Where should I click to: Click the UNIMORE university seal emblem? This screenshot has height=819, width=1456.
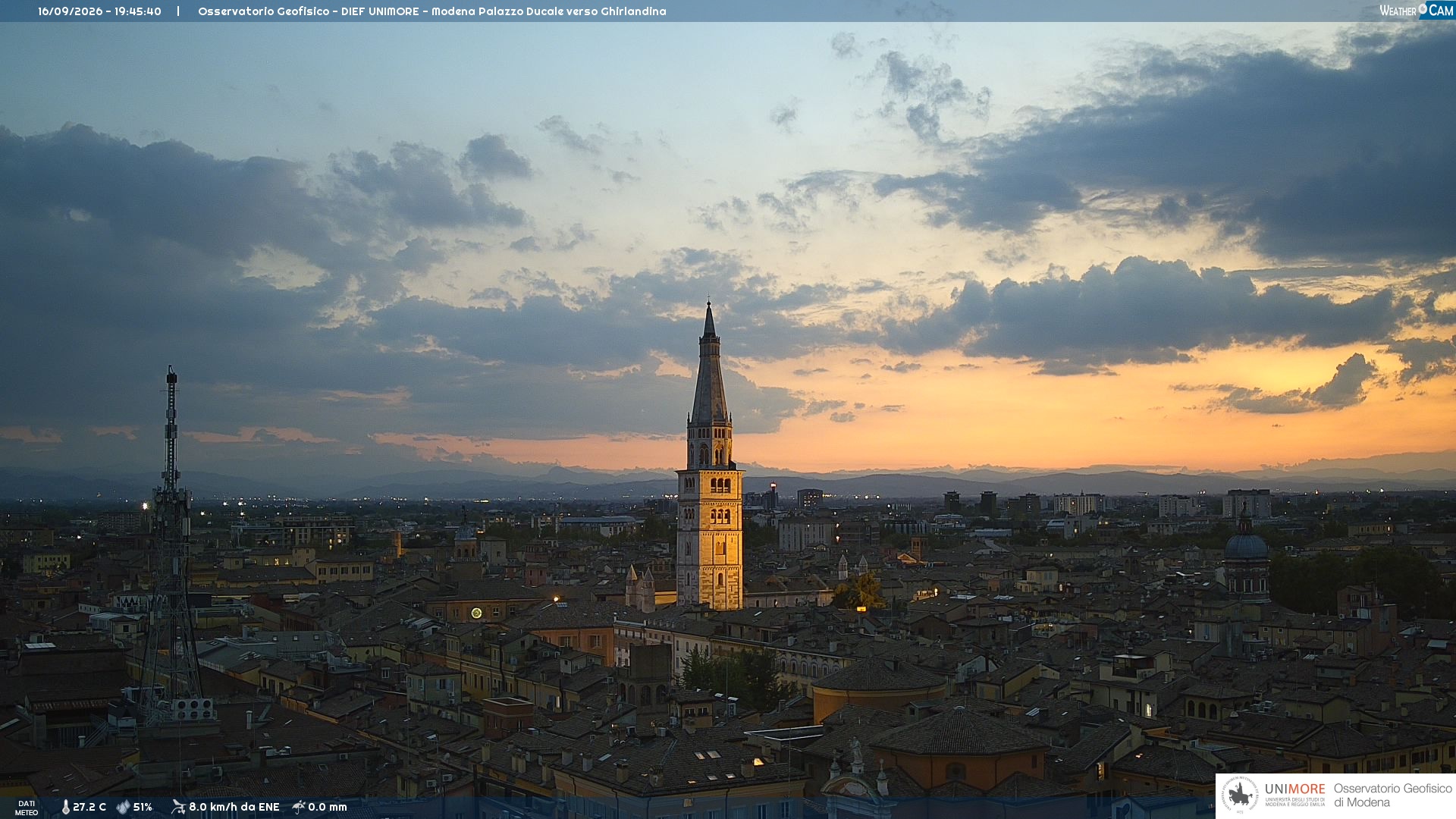pos(1240,795)
